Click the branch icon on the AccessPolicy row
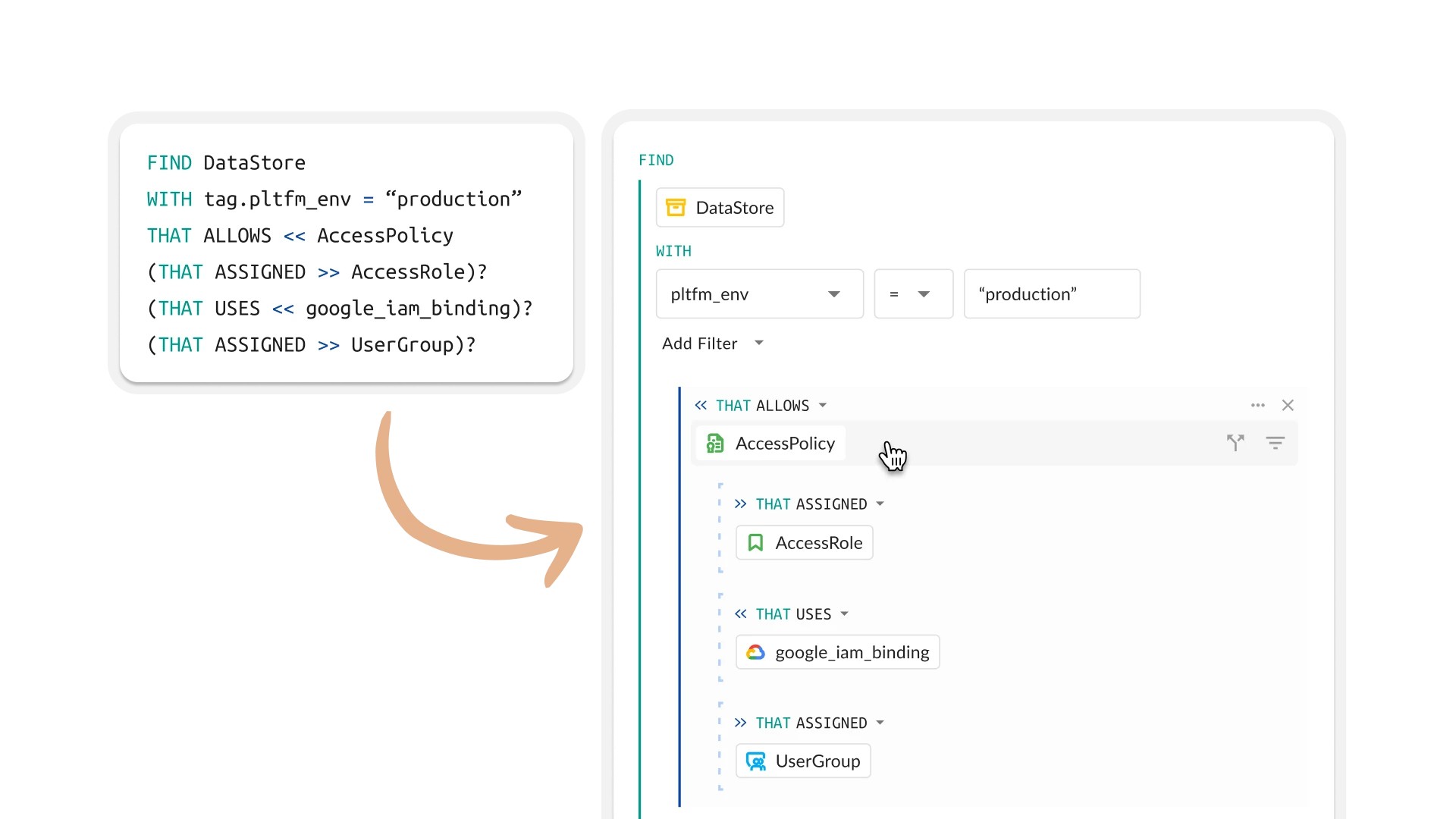Screen dimensions: 1456x819 pos(1235,443)
